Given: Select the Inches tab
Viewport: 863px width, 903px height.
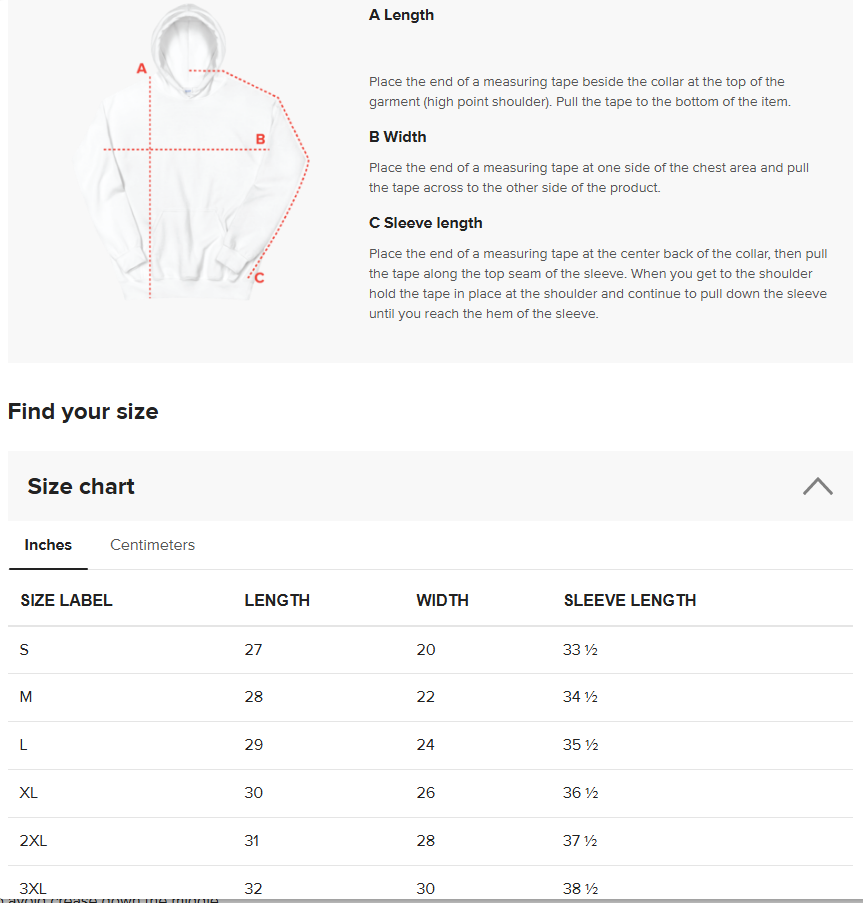Looking at the screenshot, I should coord(48,545).
